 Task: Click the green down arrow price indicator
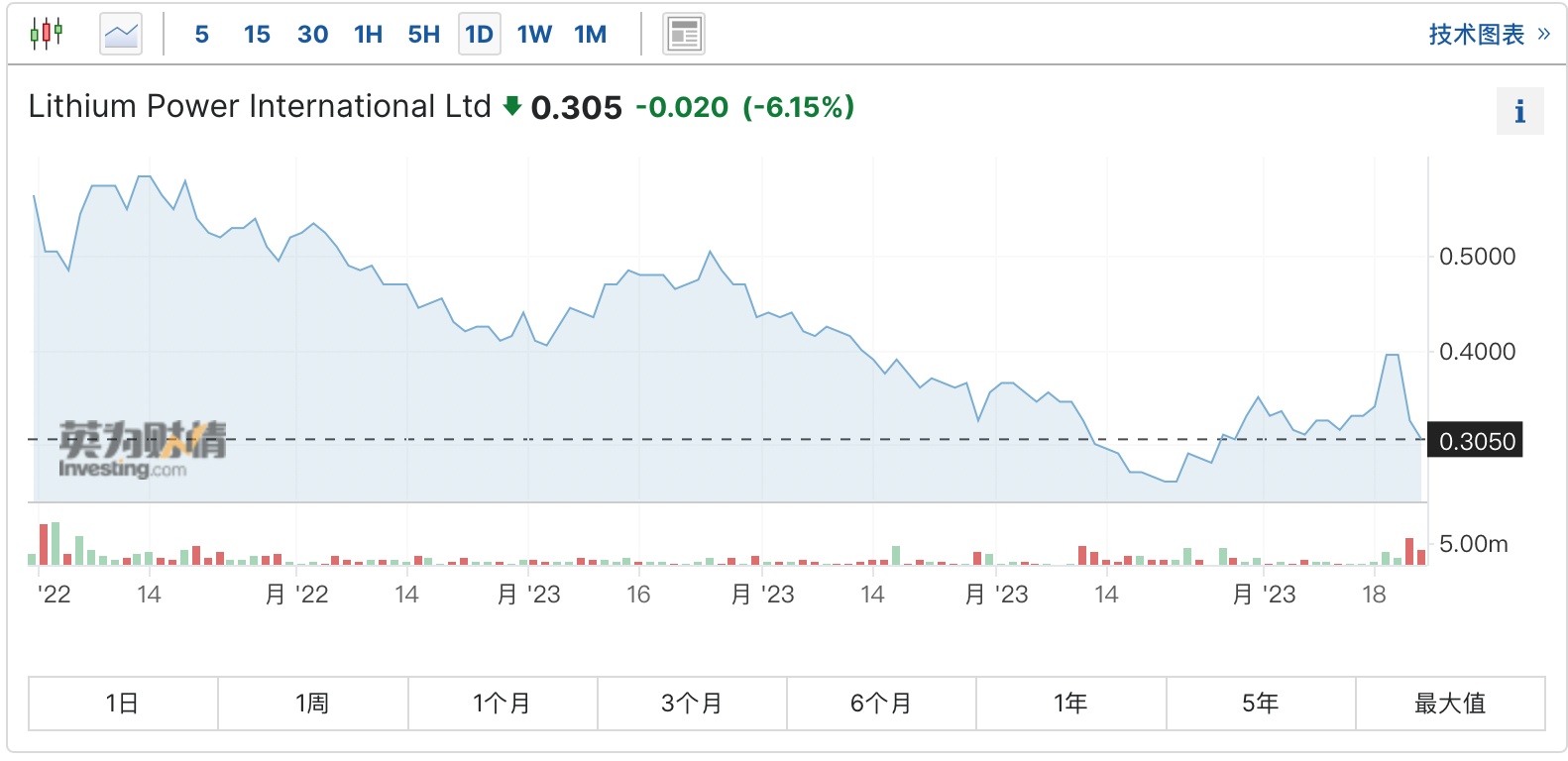tap(511, 106)
